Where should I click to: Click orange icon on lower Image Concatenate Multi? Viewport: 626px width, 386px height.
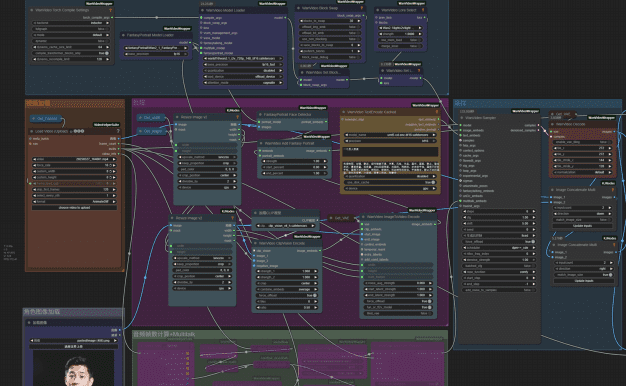pyautogui.click(x=614, y=245)
